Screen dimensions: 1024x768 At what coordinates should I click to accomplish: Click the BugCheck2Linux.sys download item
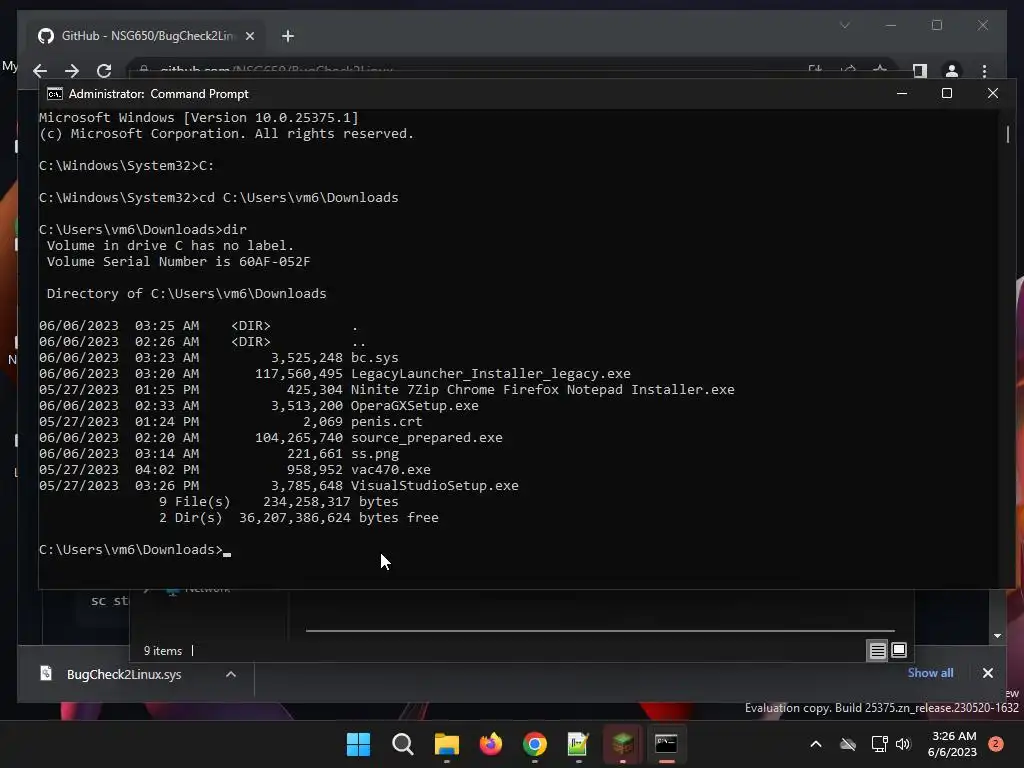124,675
